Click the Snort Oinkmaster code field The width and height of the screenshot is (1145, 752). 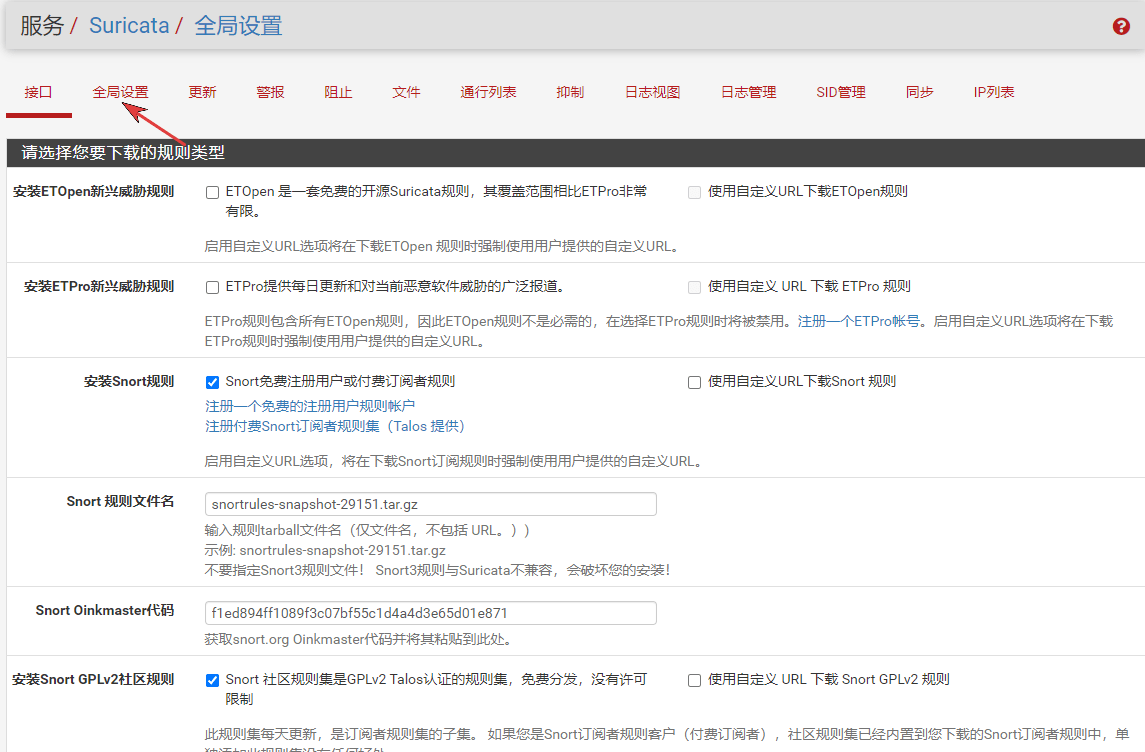tap(430, 613)
